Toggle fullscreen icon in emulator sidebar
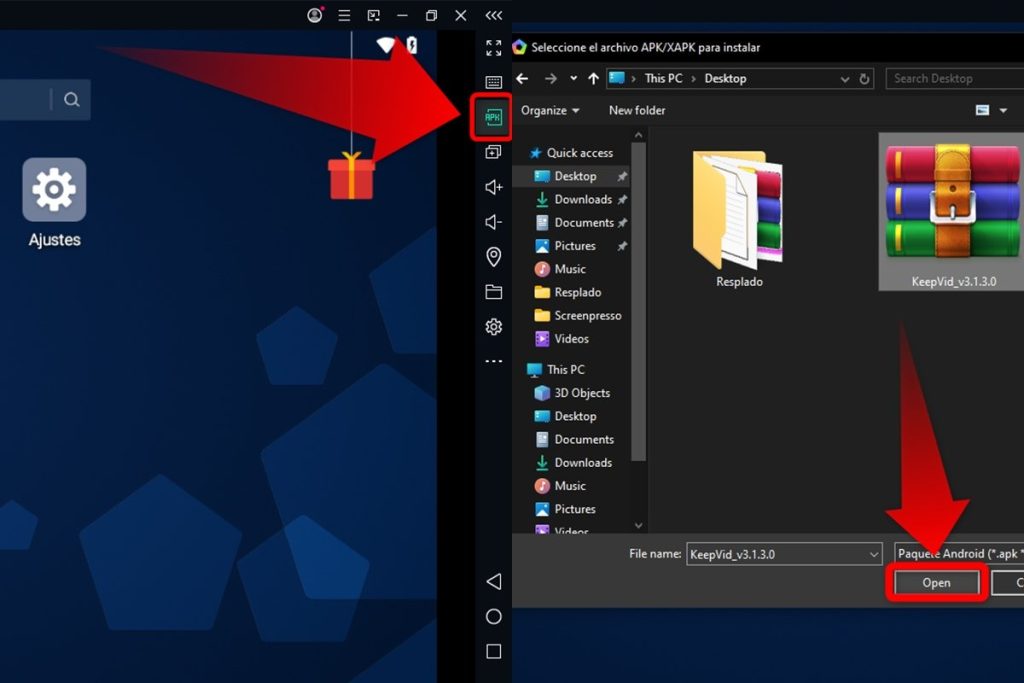 (493, 48)
